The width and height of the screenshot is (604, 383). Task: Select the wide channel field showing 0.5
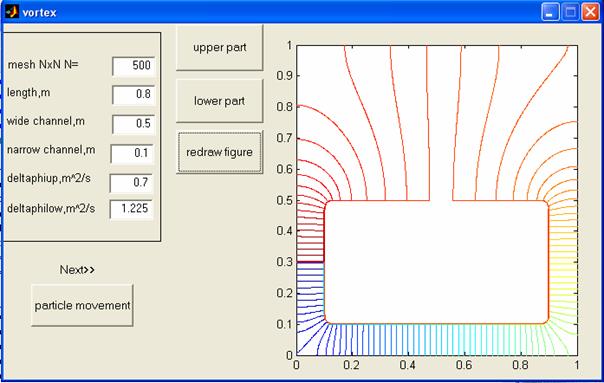[x=133, y=124]
